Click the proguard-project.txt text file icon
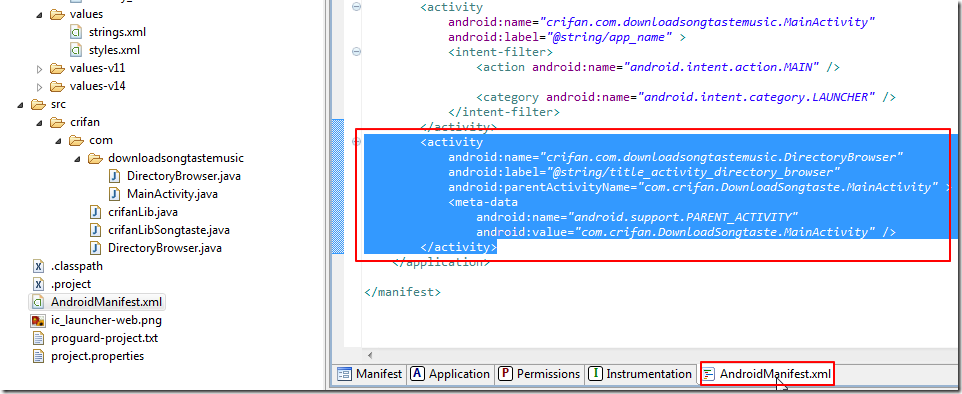 pos(38,338)
